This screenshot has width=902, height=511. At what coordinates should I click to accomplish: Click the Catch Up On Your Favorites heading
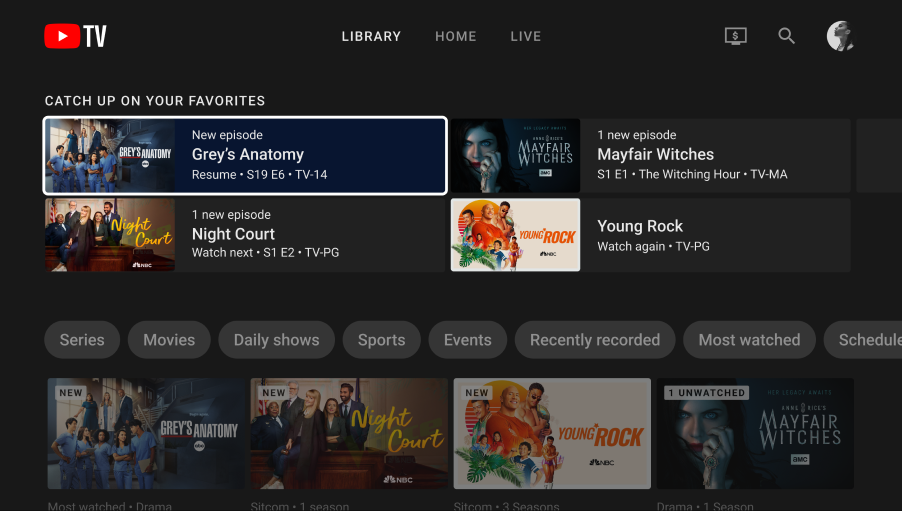click(x=155, y=101)
